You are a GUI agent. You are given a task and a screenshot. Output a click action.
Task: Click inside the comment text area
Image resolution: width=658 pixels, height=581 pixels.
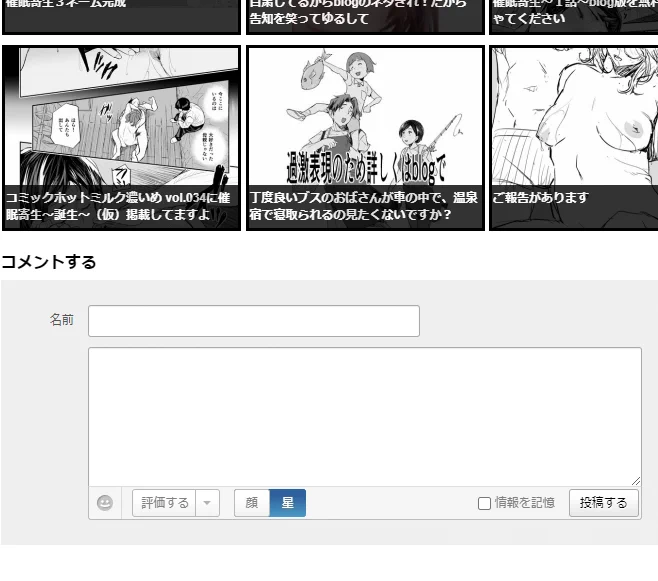[x=365, y=417]
